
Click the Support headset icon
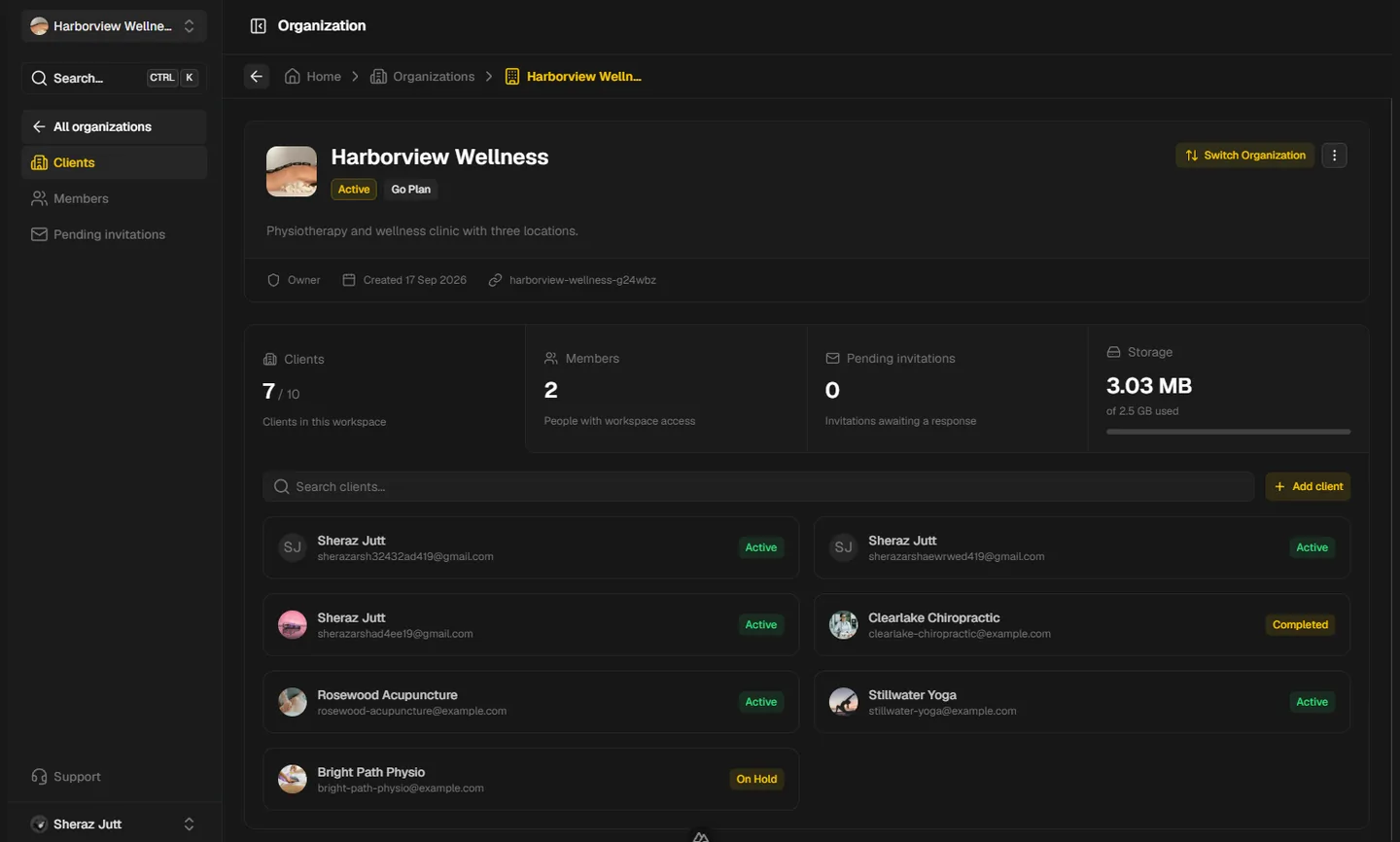pos(39,777)
